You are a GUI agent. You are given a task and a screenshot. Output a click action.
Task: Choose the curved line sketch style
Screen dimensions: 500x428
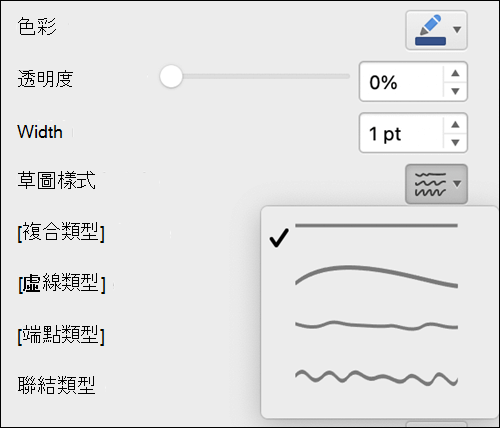(x=376, y=277)
